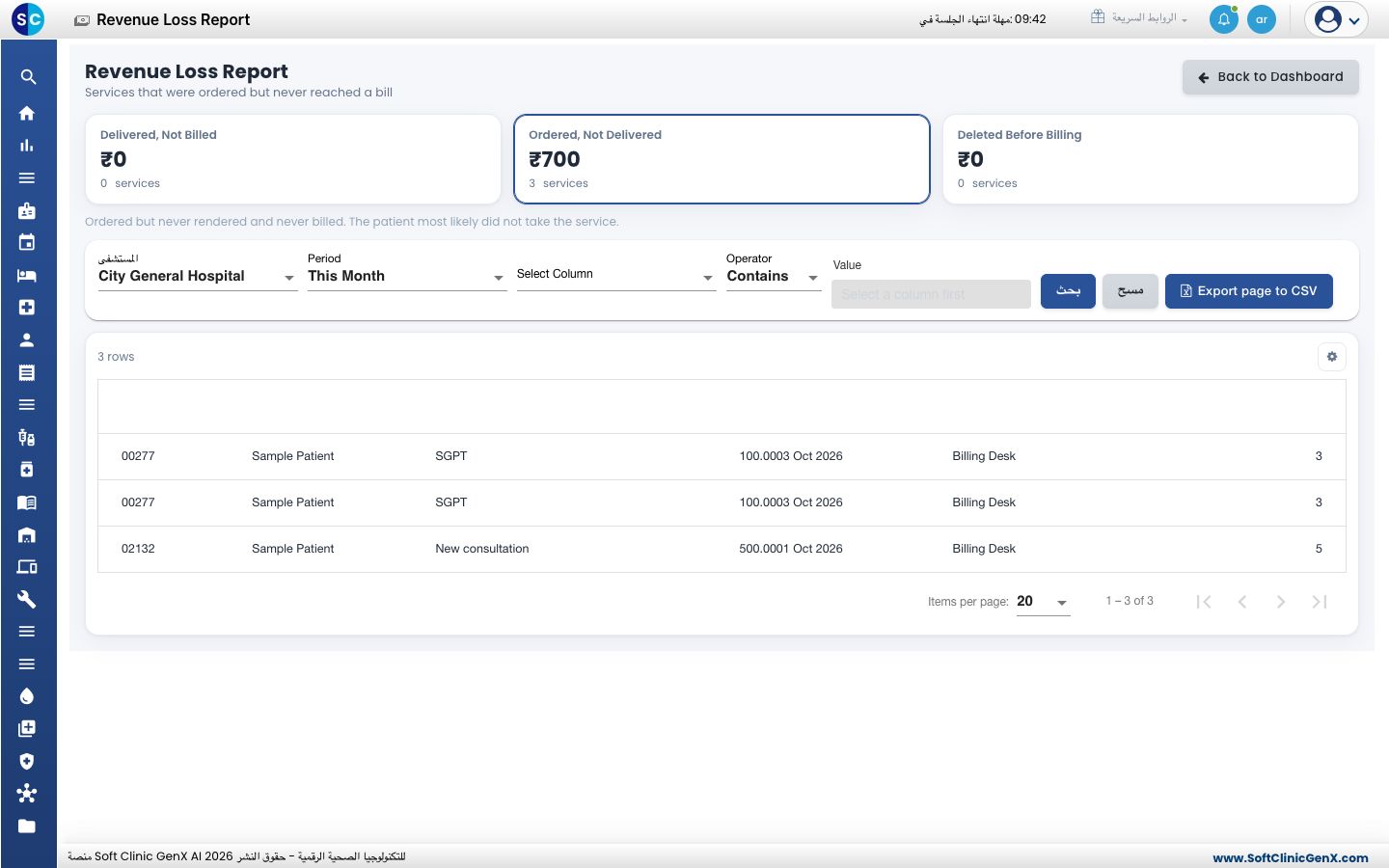The width and height of the screenshot is (1389, 868).
Task: Open the search icon in the sidebar
Action: tap(28, 77)
